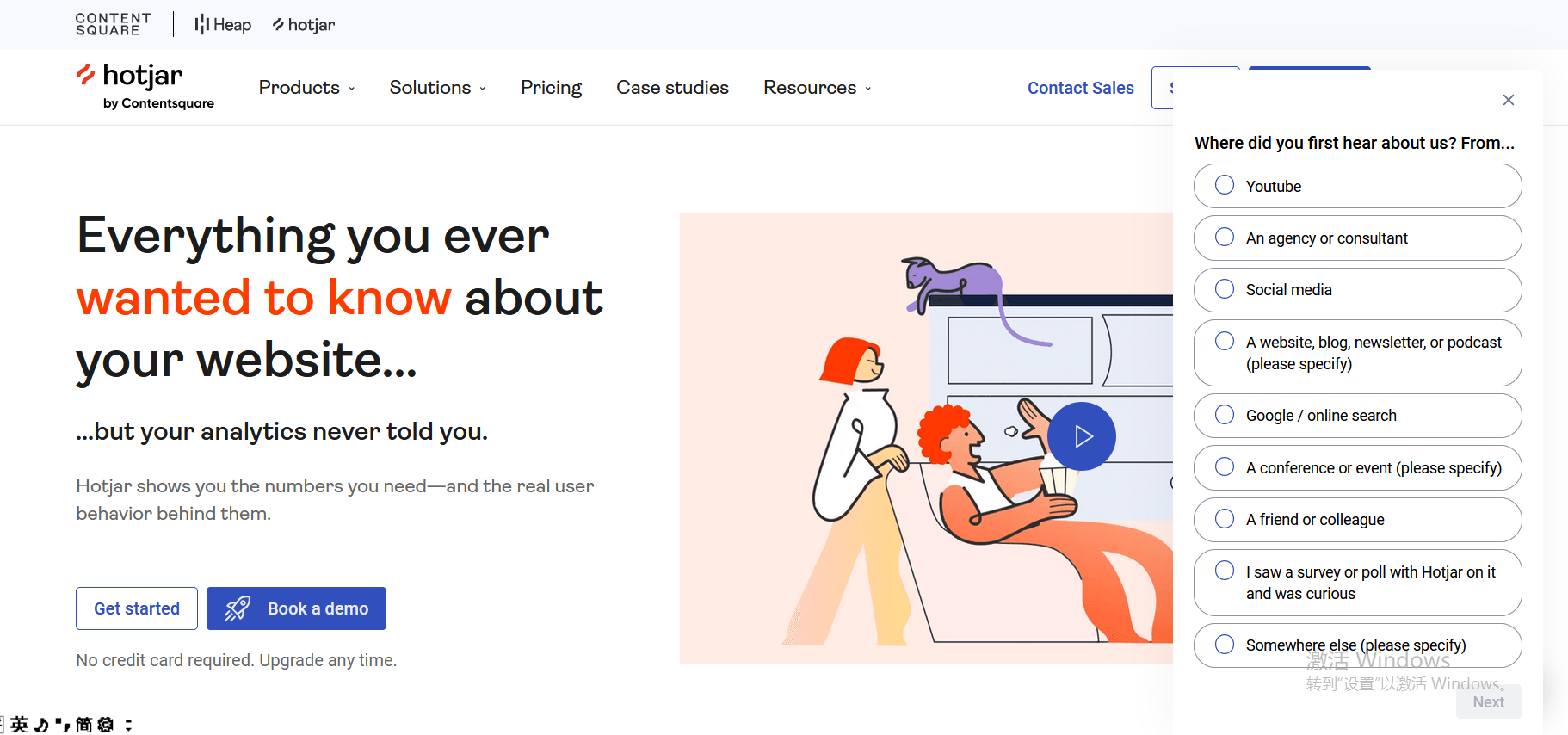Screen dimensions: 1568x735
Task: Click the Book a demo button
Action: click(296, 608)
